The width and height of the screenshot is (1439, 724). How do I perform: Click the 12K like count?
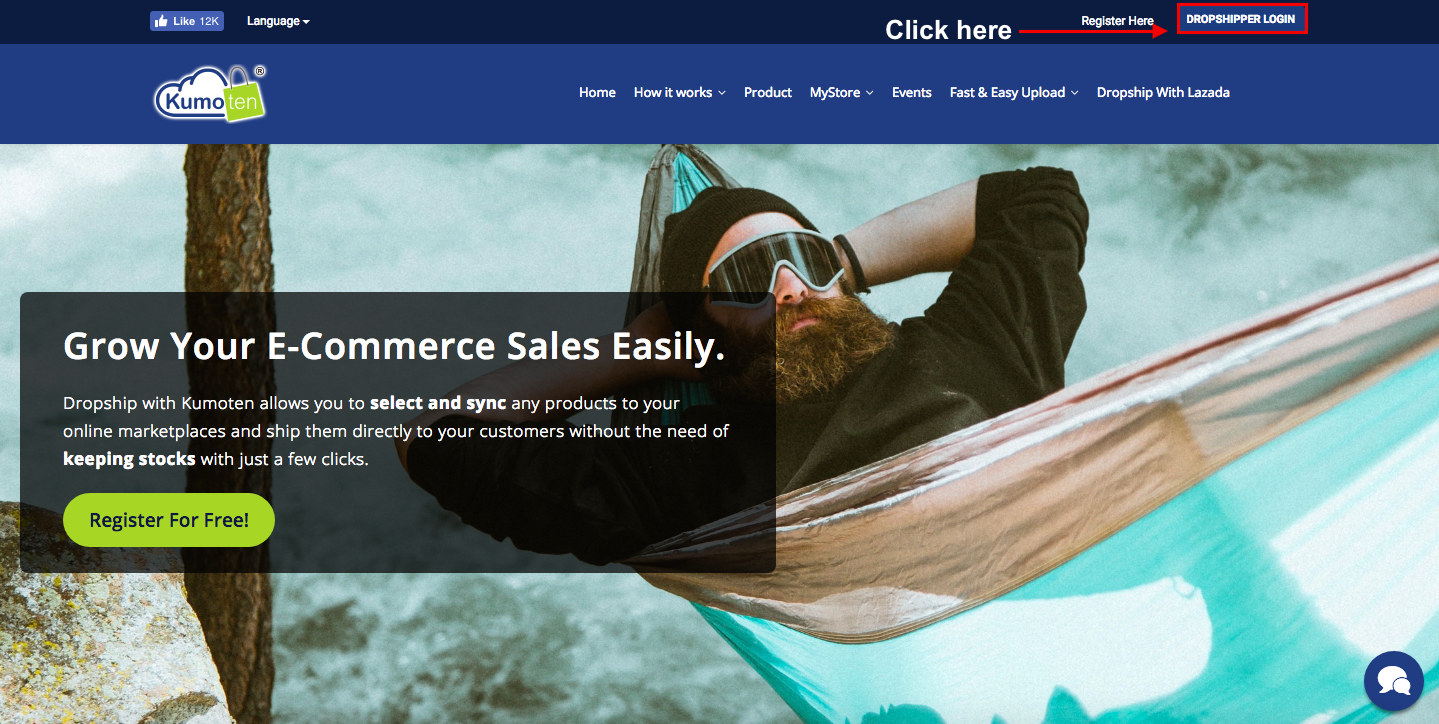click(209, 21)
